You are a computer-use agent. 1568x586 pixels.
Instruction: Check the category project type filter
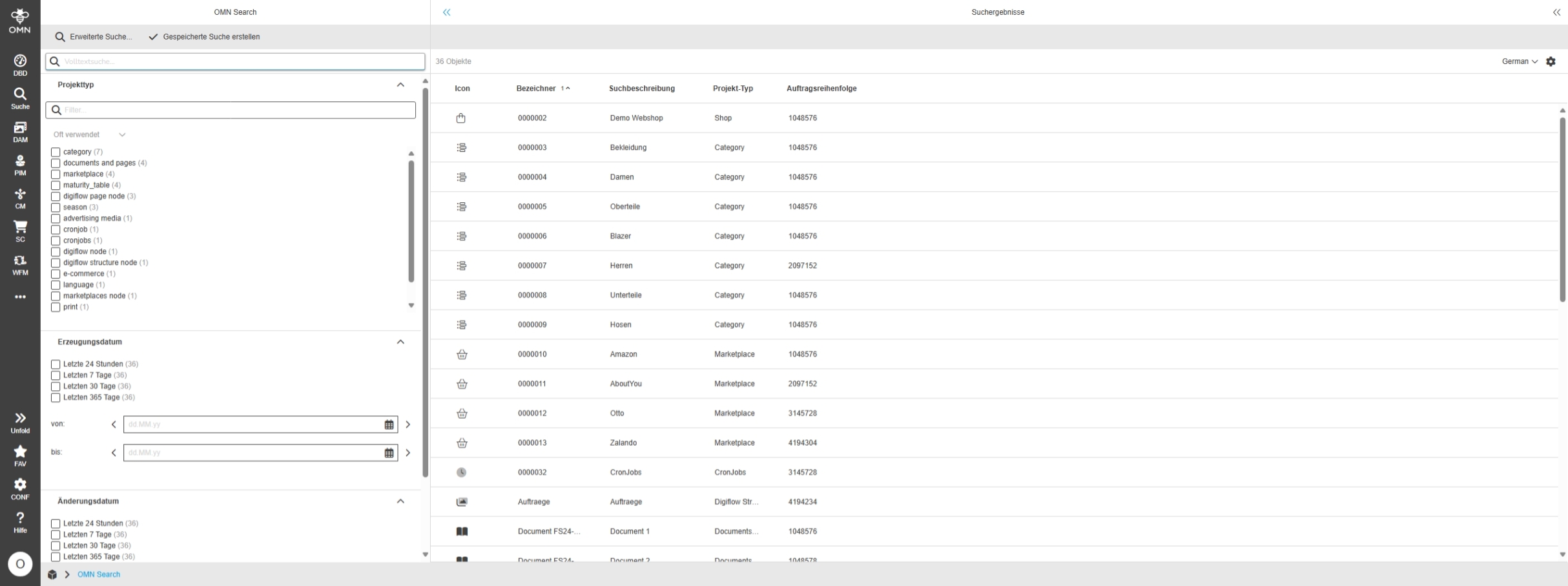click(x=56, y=152)
